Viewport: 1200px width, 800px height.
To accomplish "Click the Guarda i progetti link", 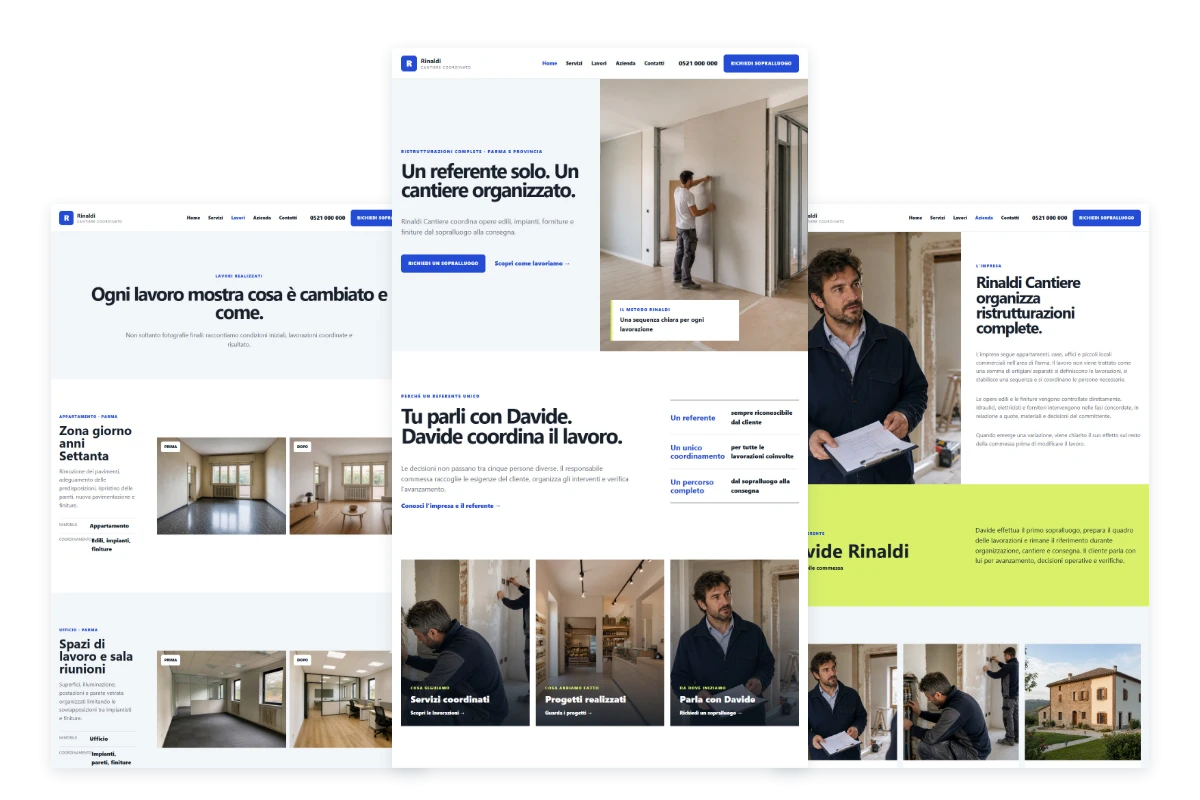I will click(x=569, y=713).
